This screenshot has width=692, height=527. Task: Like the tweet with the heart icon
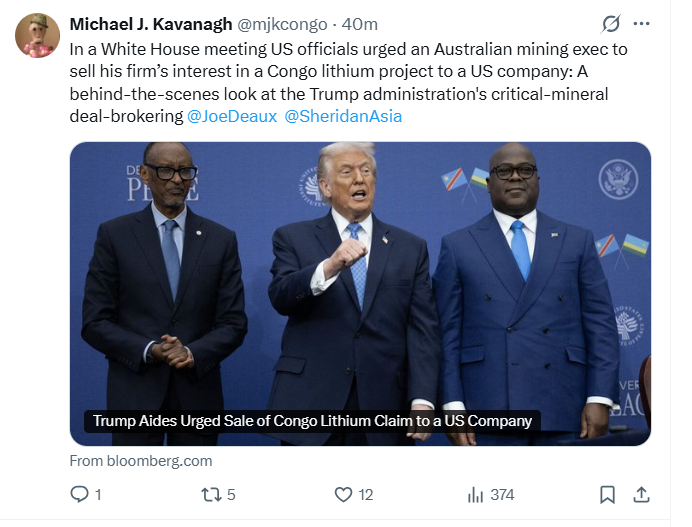click(x=343, y=494)
